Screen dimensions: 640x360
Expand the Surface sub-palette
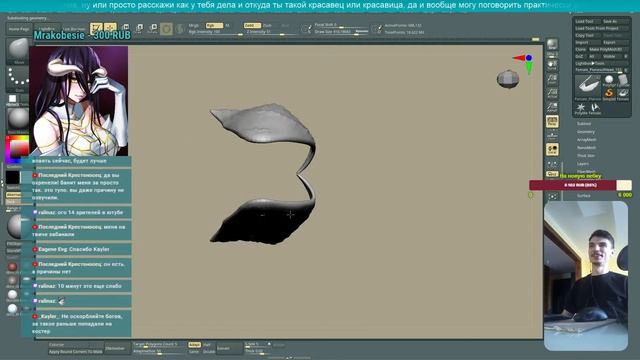point(584,196)
